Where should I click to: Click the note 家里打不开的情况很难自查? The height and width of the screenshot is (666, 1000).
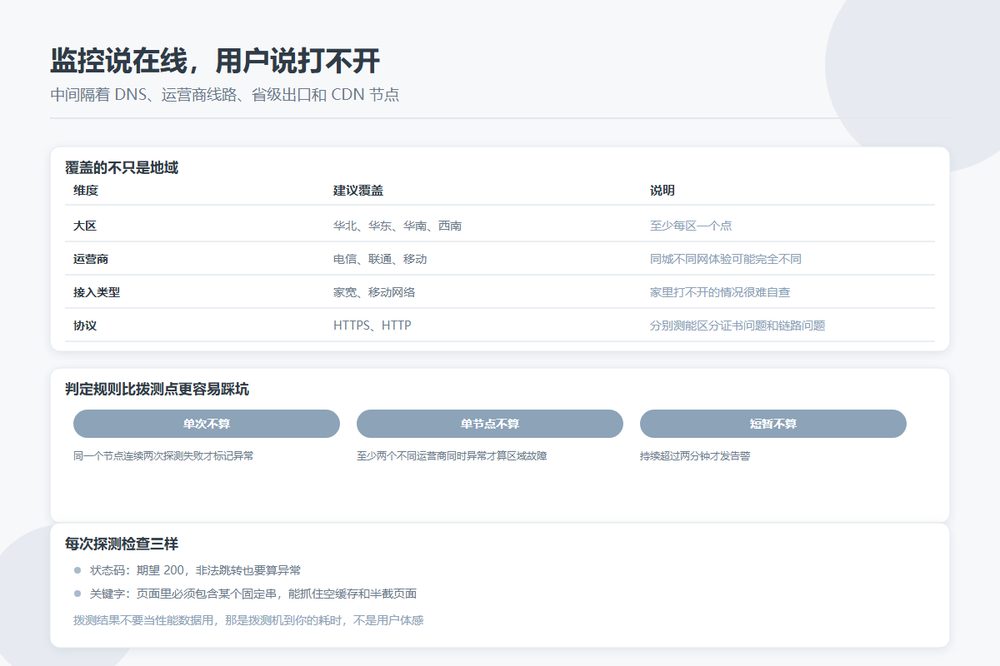click(720, 292)
